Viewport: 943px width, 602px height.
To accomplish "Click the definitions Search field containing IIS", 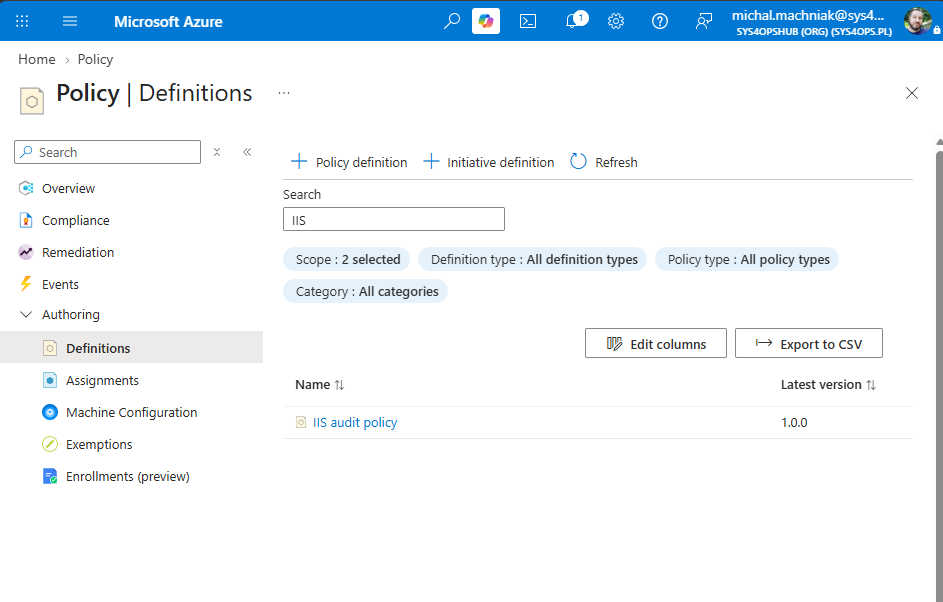I will click(x=394, y=220).
